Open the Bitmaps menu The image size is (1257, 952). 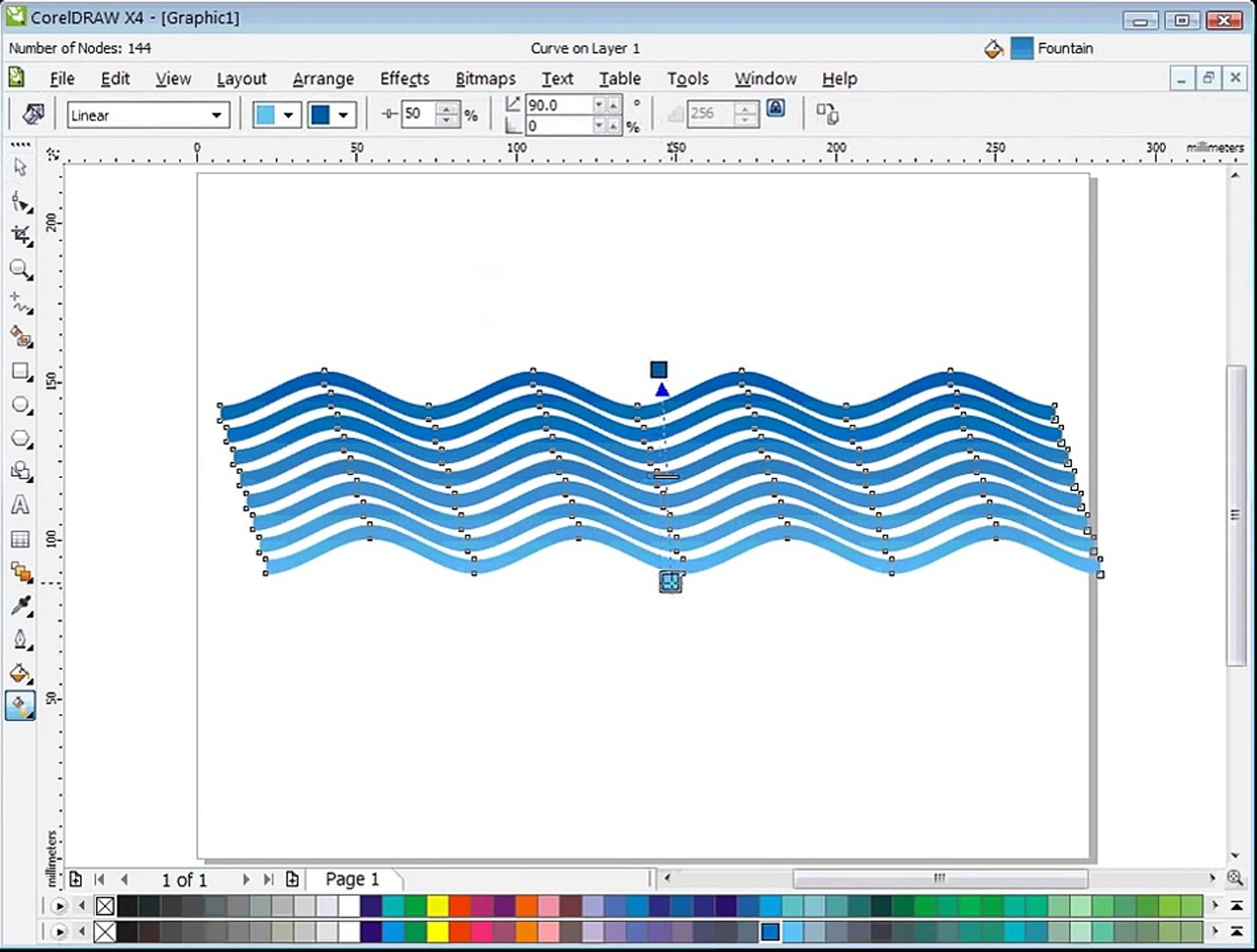click(x=485, y=78)
